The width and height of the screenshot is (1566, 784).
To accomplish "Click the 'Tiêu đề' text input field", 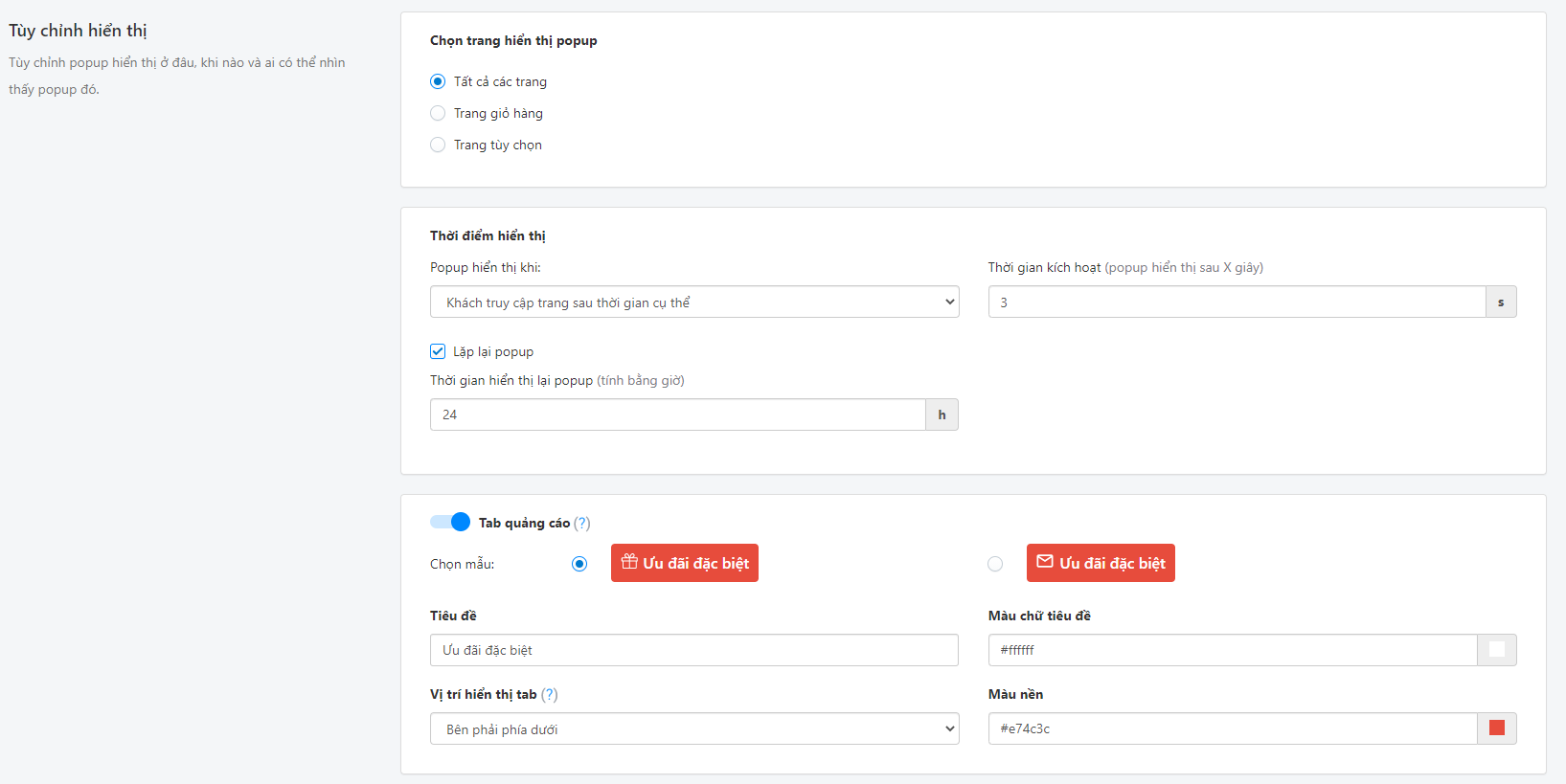I will [x=694, y=650].
